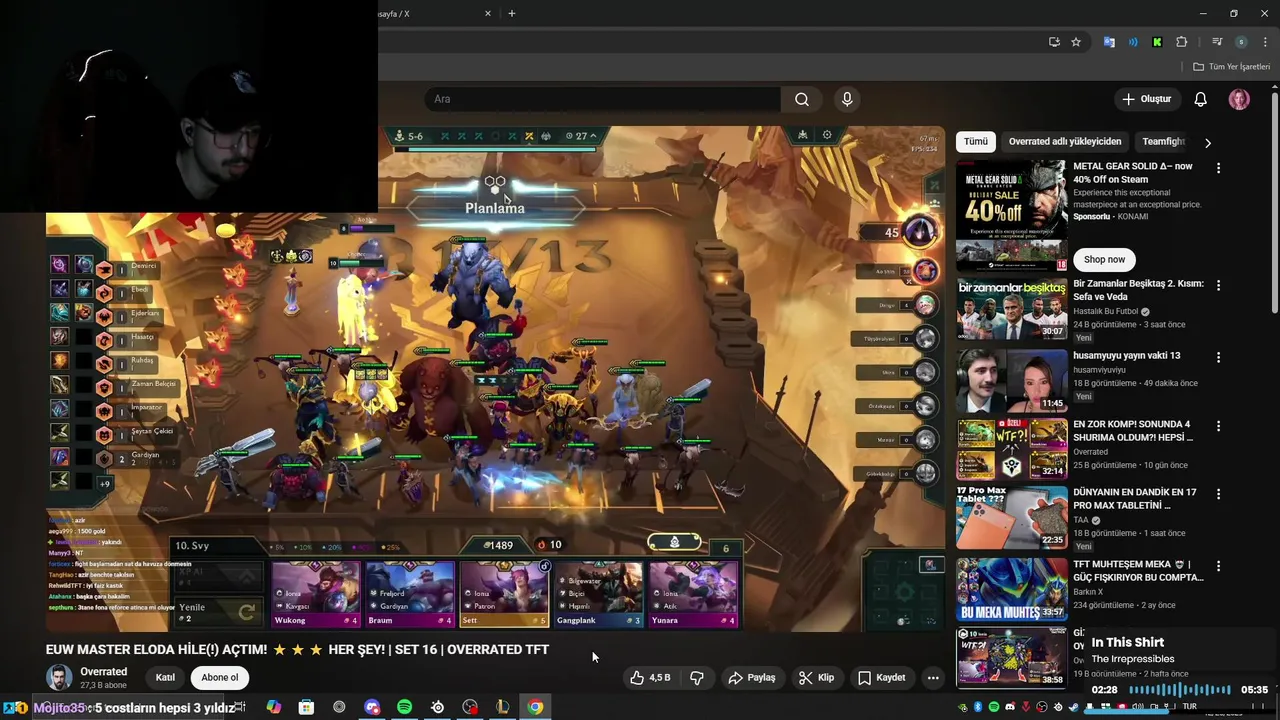Open options for EN ZOR KOMP video
This screenshot has width=1280, height=720.
click(x=1218, y=426)
